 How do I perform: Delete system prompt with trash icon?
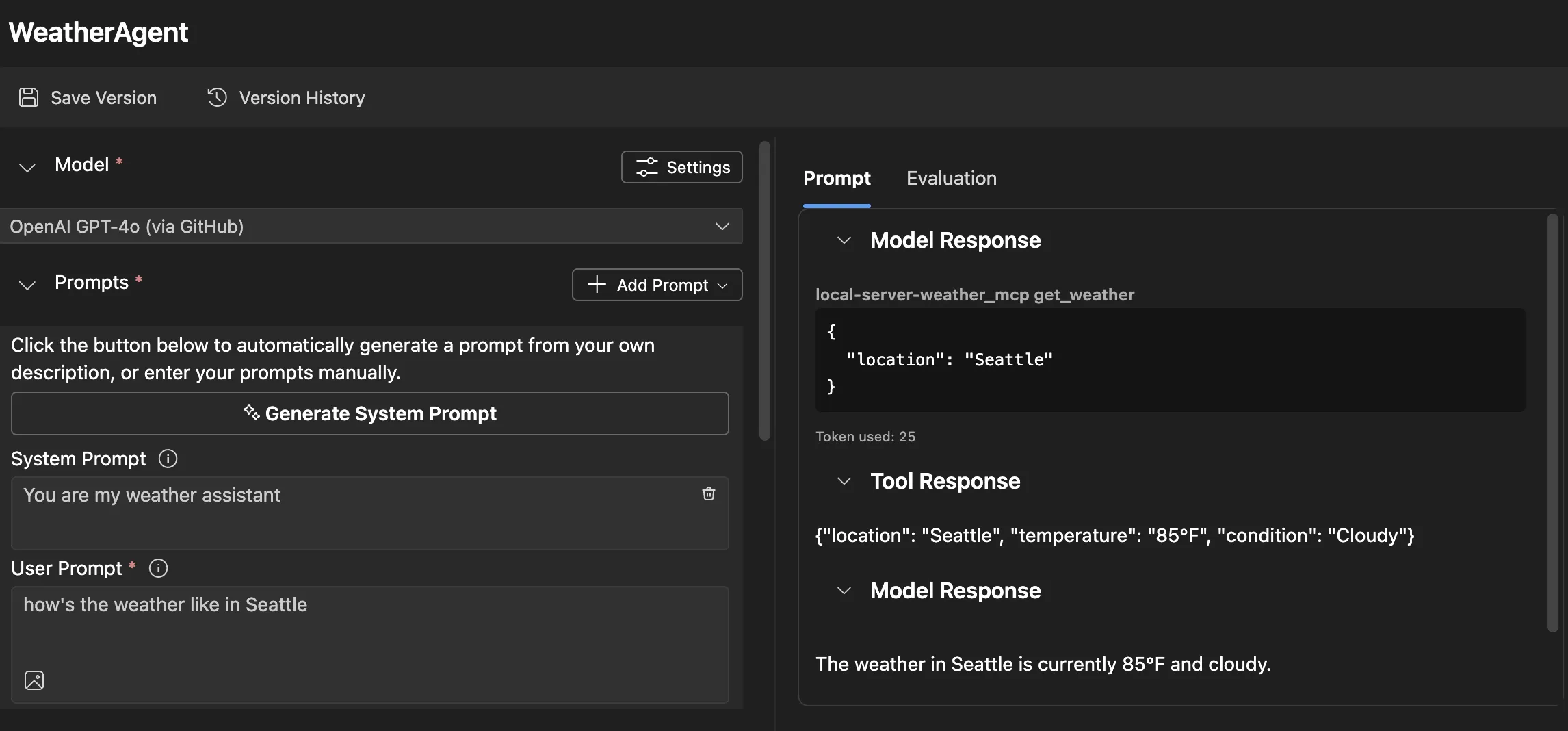(709, 493)
